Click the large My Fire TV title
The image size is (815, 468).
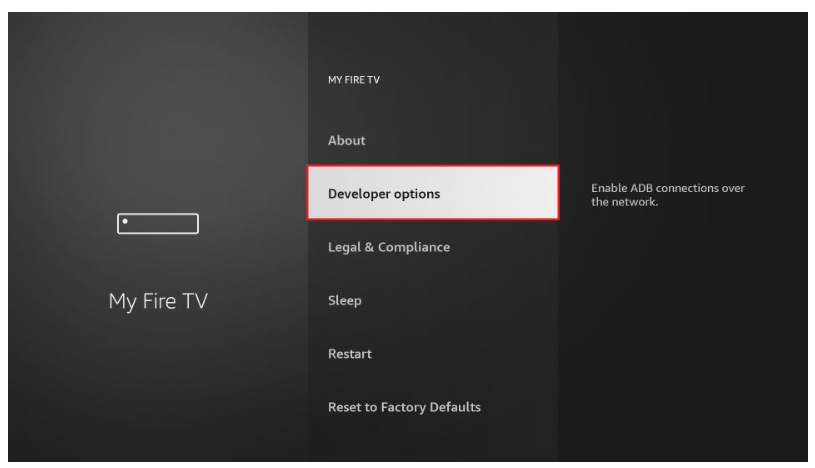pyautogui.click(x=158, y=301)
